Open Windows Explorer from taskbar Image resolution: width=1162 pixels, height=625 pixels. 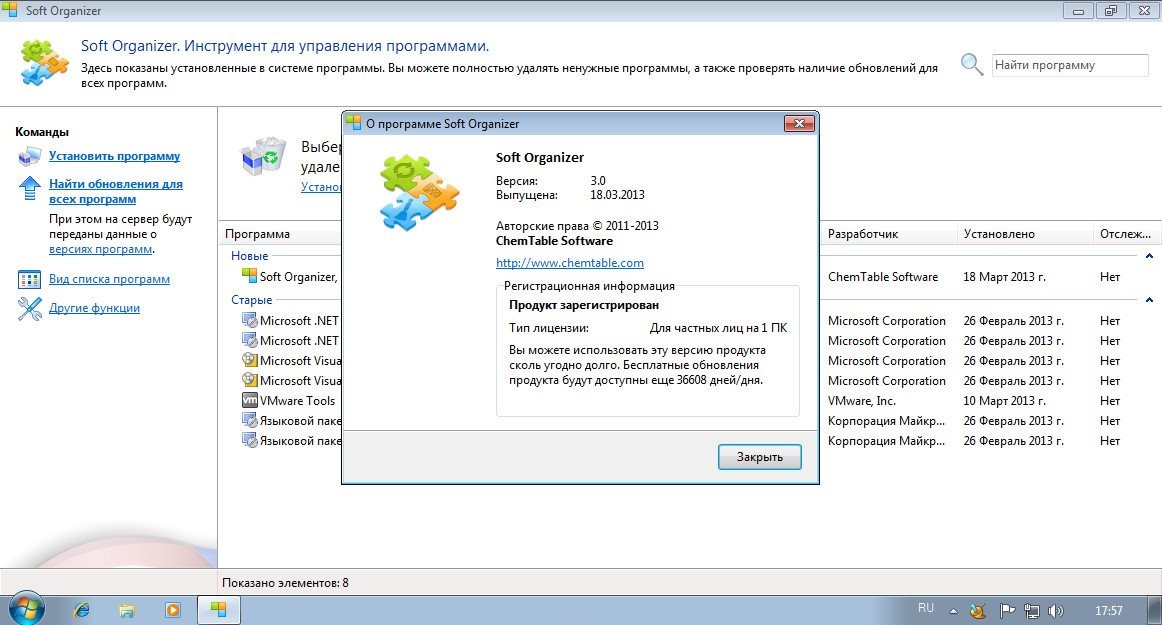[127, 610]
